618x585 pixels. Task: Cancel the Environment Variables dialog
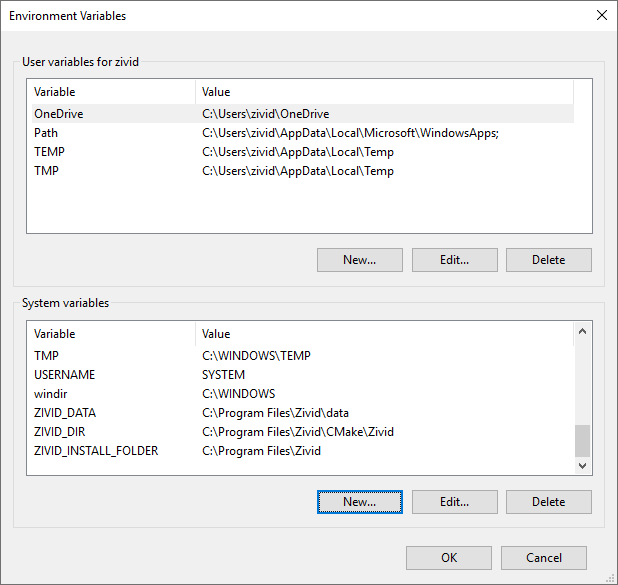[x=544, y=558]
